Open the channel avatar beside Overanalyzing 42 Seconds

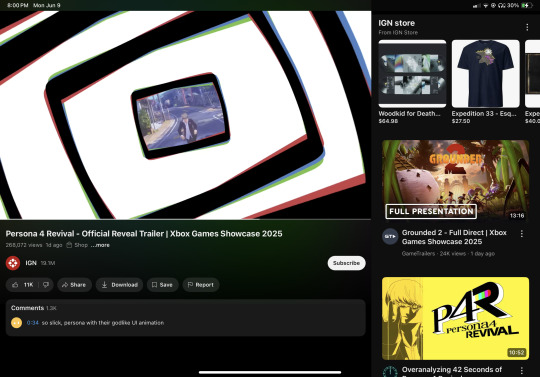390,372
